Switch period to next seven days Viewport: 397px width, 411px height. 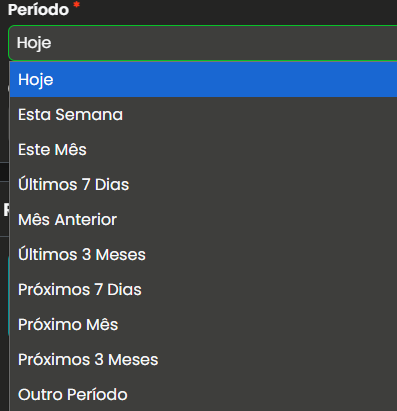coord(203,290)
